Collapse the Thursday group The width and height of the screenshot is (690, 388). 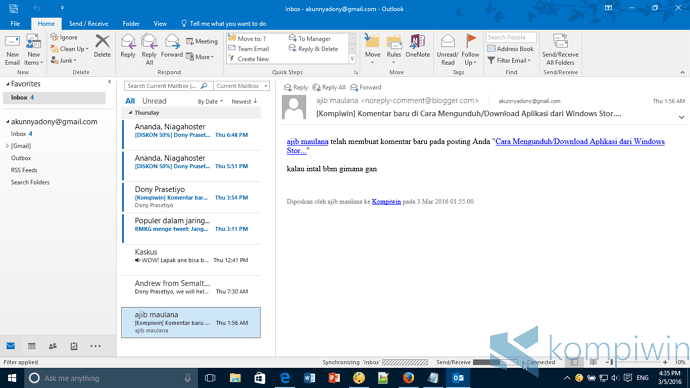pos(130,113)
